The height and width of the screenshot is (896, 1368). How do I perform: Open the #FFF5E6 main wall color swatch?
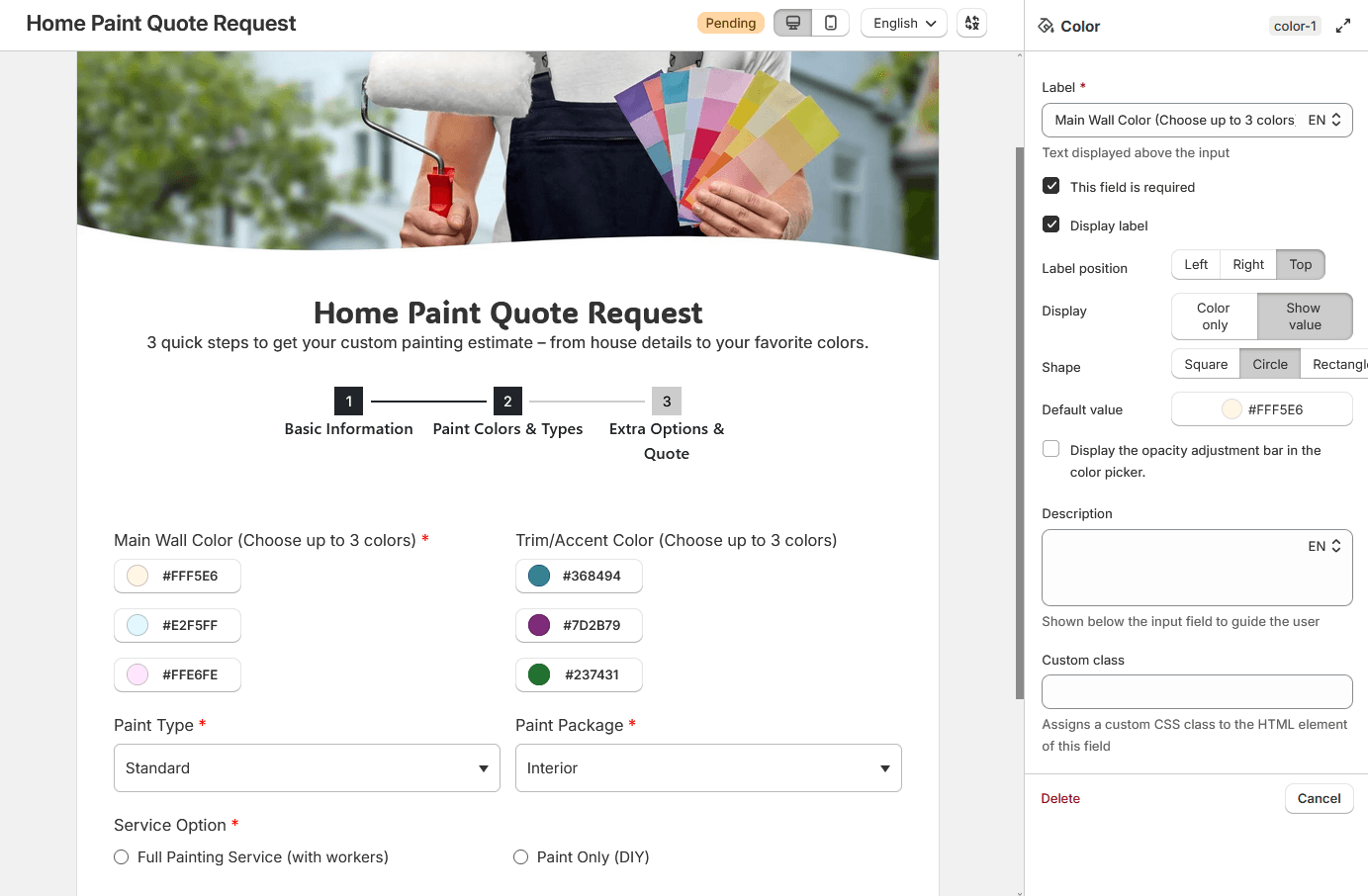[177, 576]
